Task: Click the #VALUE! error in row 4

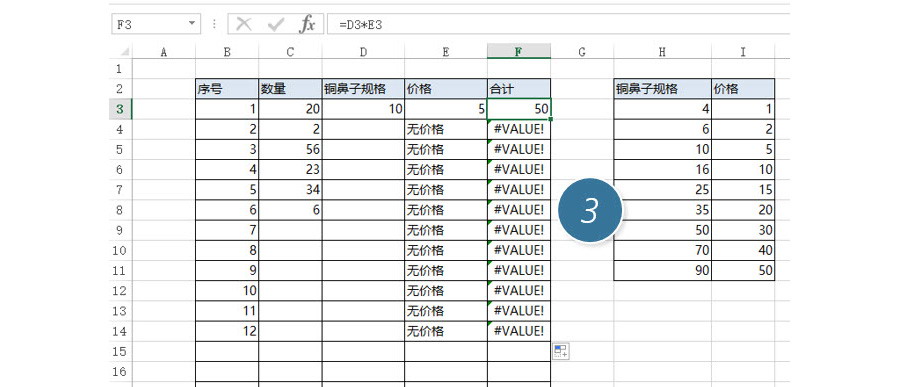Action: click(x=519, y=129)
